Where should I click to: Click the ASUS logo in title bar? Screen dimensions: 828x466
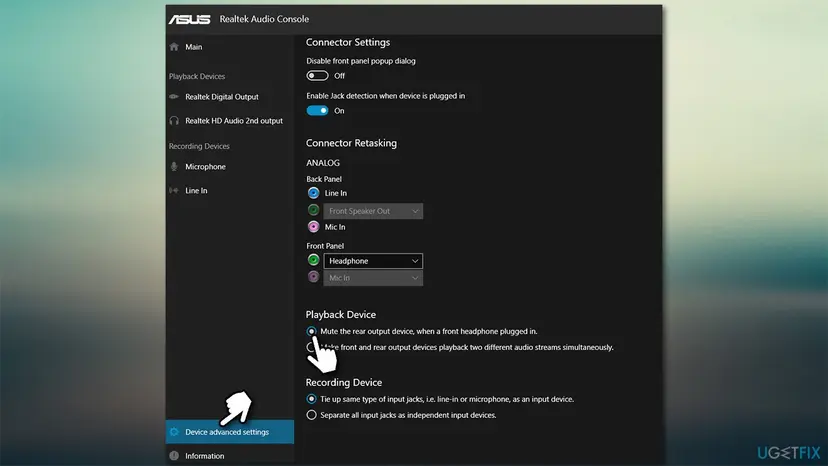coord(190,19)
